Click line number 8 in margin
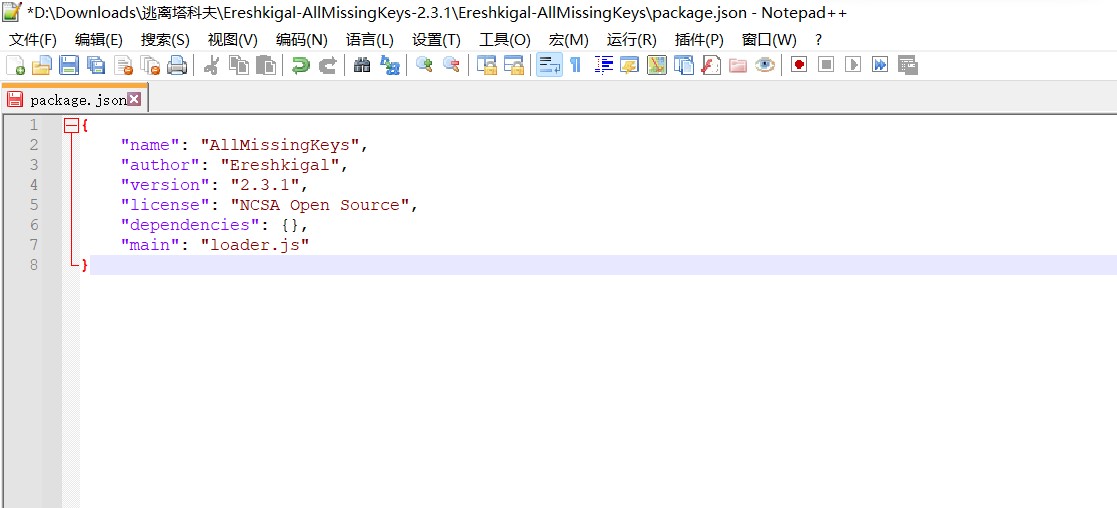 pyautogui.click(x=33, y=265)
